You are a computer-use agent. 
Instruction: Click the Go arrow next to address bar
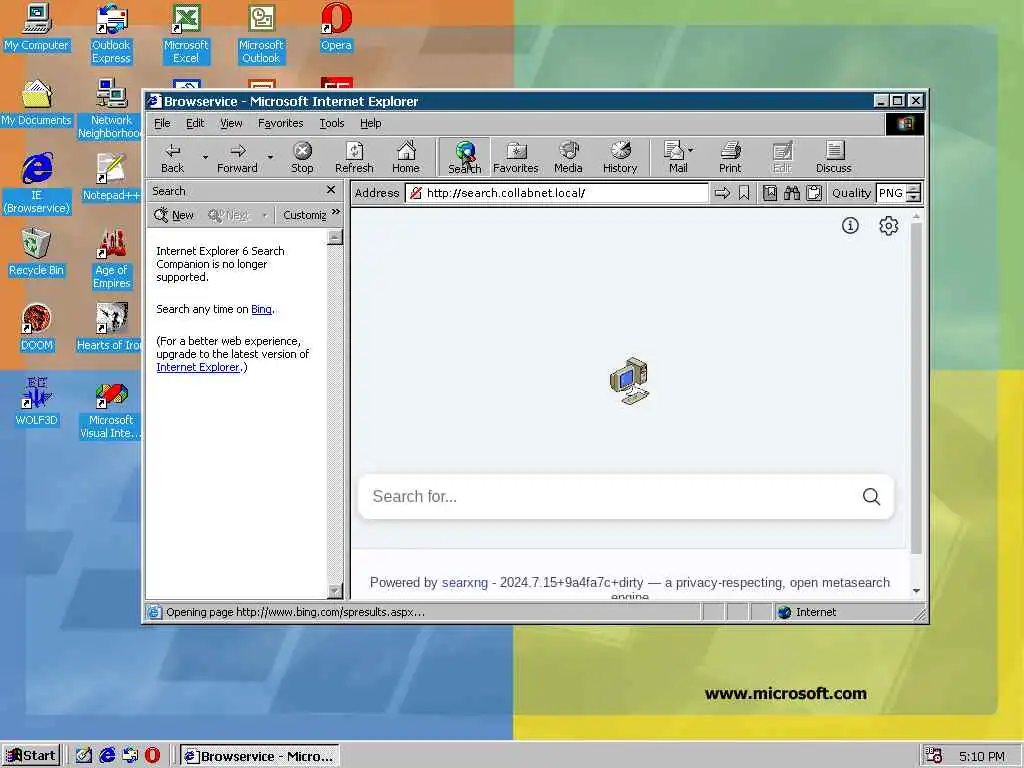click(722, 193)
